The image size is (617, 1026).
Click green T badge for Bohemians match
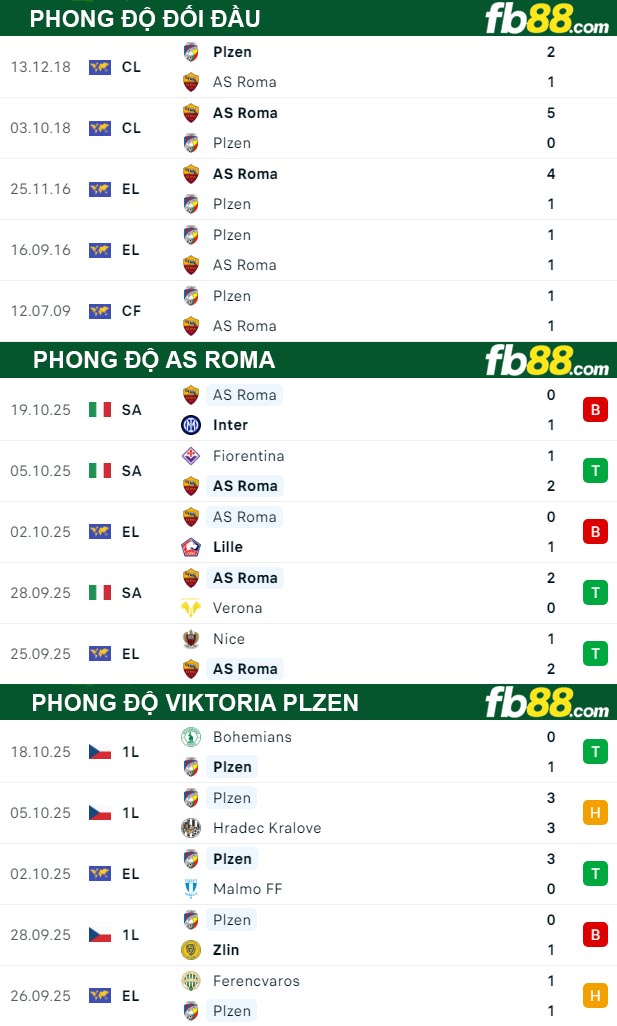pos(595,752)
